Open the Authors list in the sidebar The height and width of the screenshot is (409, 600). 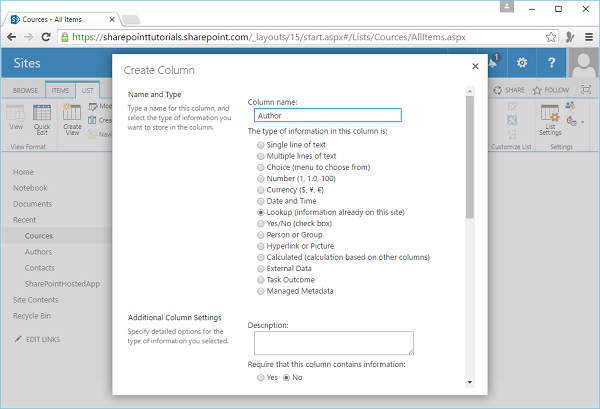38,252
